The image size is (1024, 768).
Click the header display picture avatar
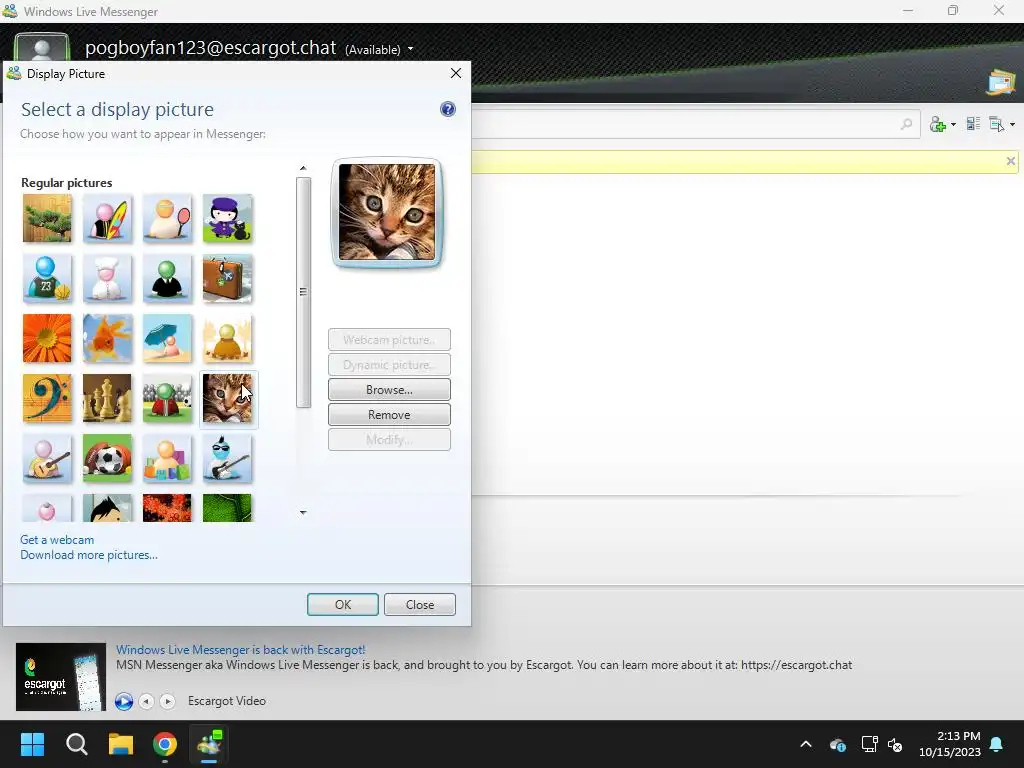coord(42,48)
